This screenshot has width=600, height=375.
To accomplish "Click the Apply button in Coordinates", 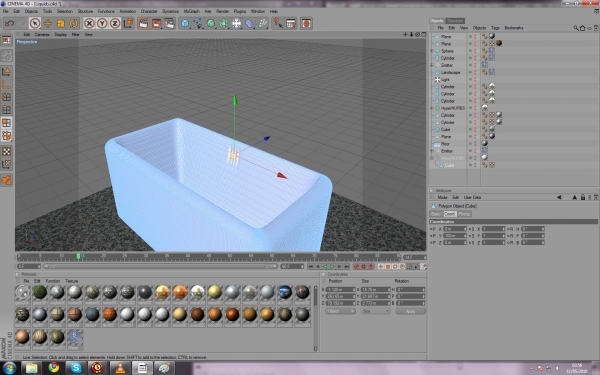I will point(410,311).
